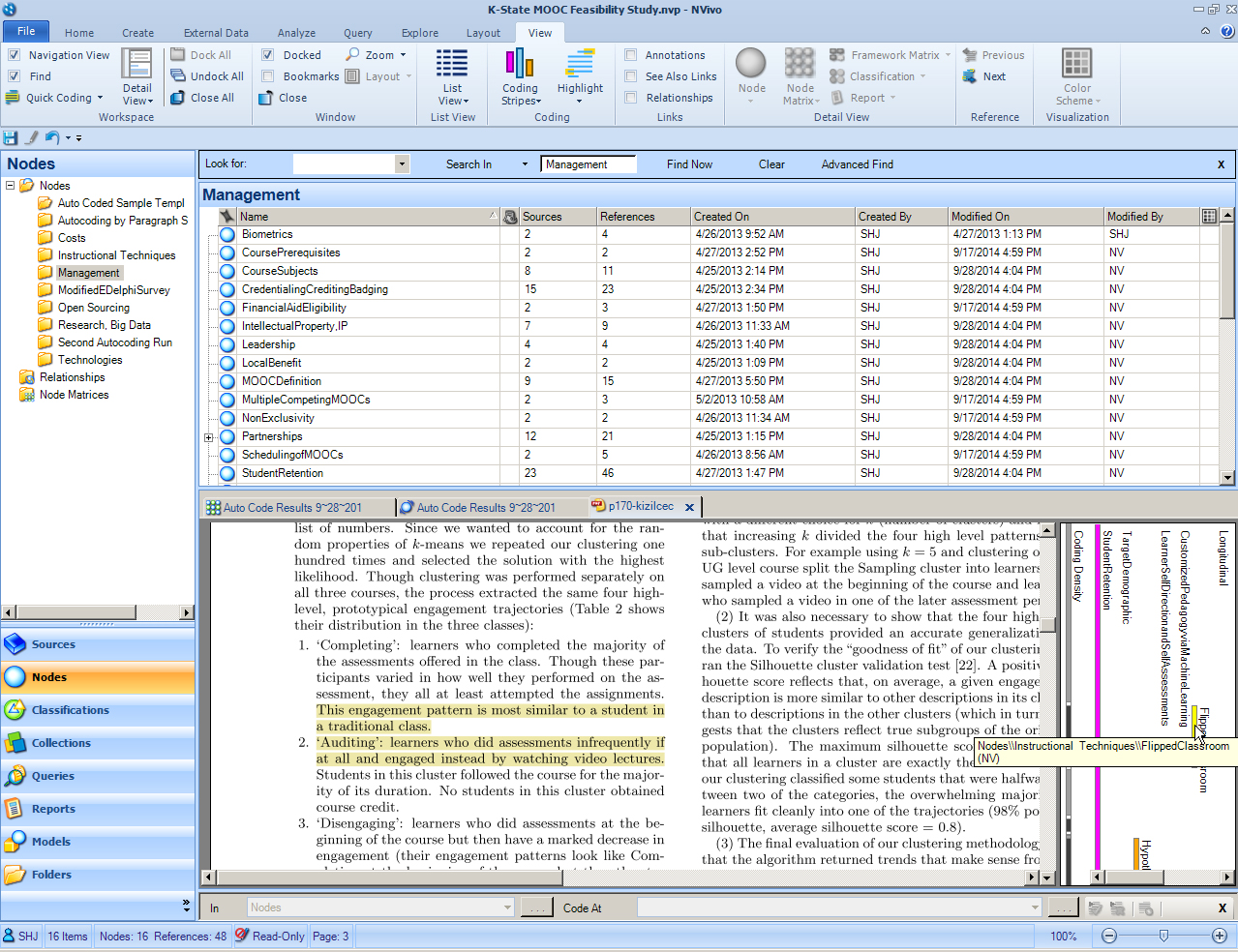Click the Clear search button
Screen dimensions: 1238x952
click(x=771, y=164)
